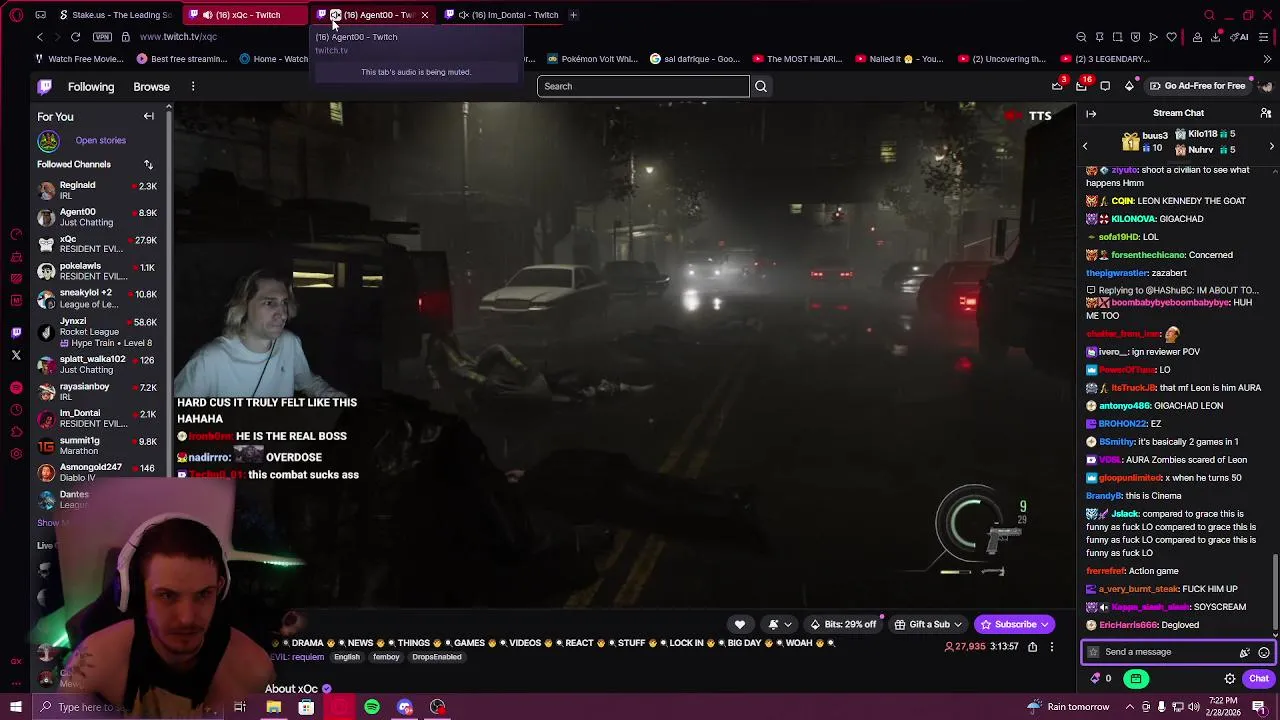This screenshot has height=720, width=1280.
Task: Switch to the Stake.us browser tab
Action: 115,15
